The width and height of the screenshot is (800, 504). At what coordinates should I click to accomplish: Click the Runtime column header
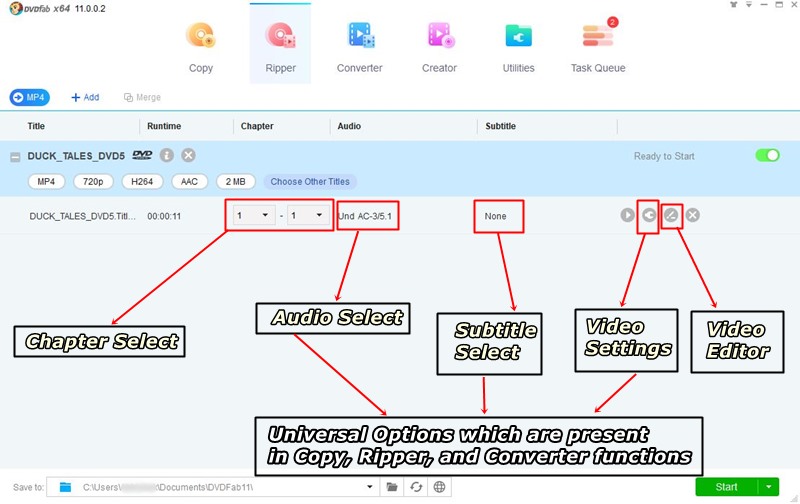pos(164,126)
